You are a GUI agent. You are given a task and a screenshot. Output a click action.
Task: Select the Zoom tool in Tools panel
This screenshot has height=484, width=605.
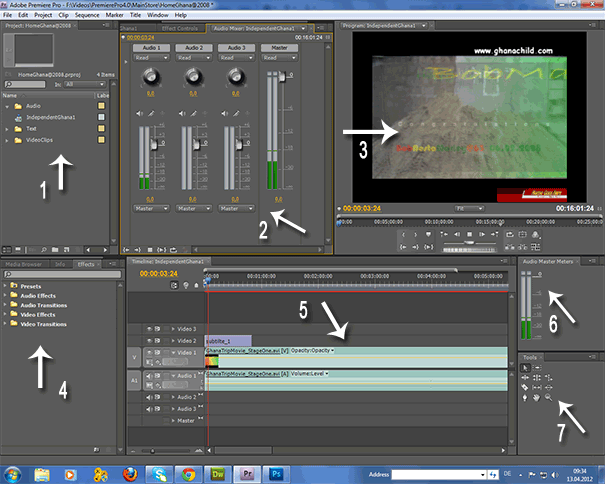tap(549, 397)
